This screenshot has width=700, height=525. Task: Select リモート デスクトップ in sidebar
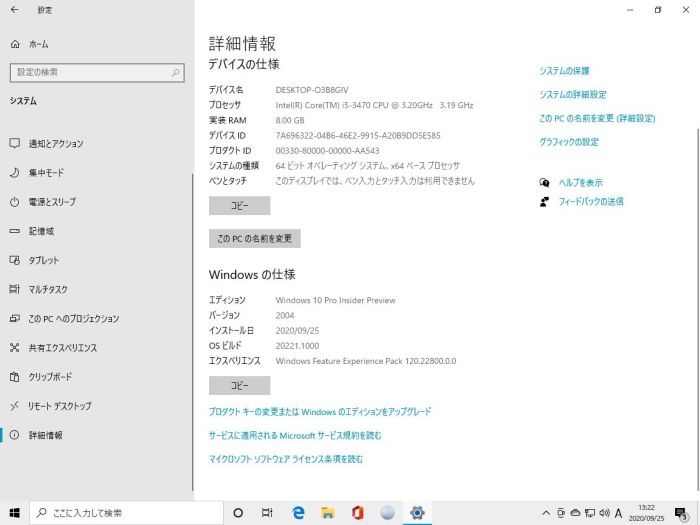pyautogui.click(x=59, y=406)
